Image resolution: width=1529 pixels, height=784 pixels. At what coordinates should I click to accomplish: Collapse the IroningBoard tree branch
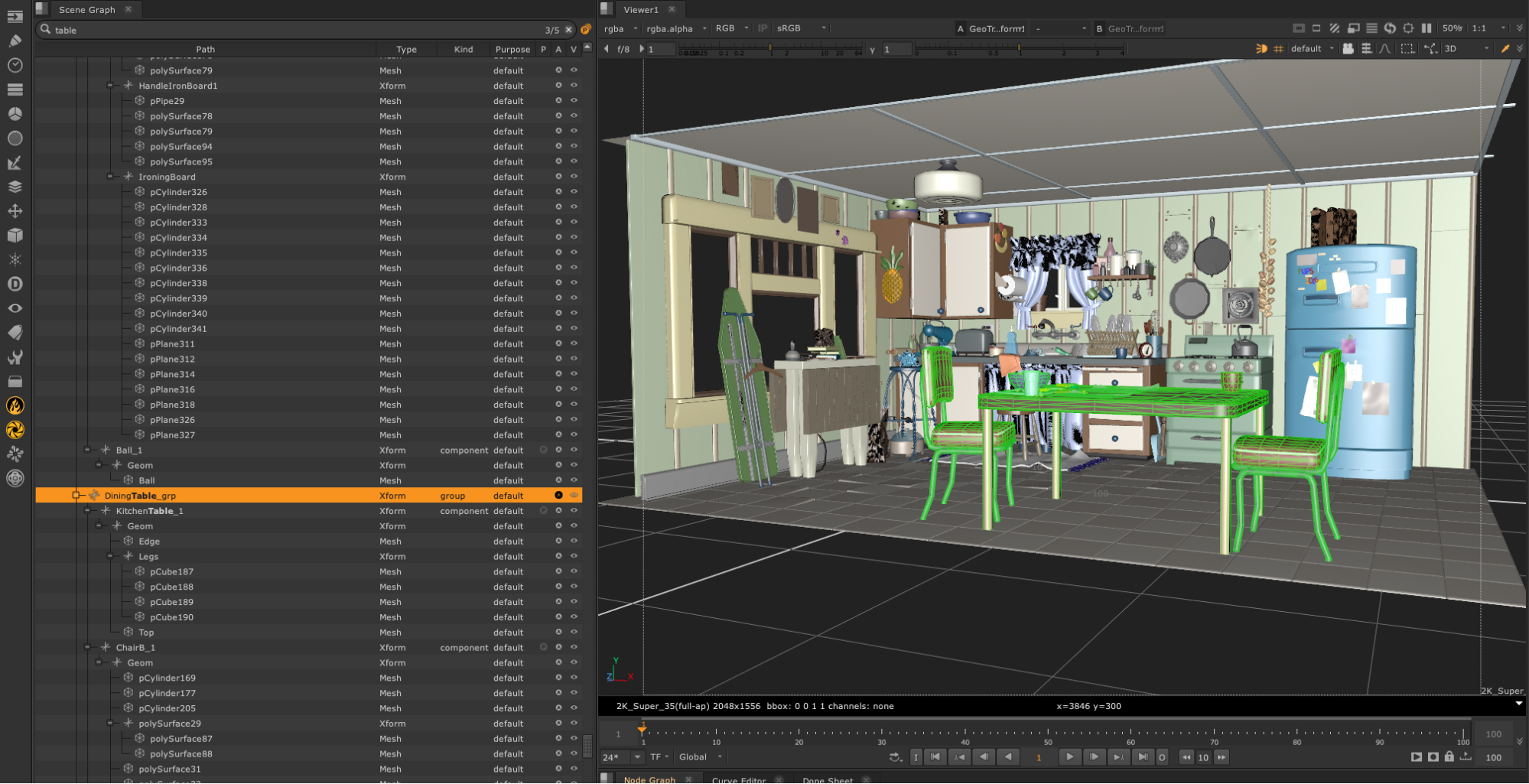click(x=110, y=177)
